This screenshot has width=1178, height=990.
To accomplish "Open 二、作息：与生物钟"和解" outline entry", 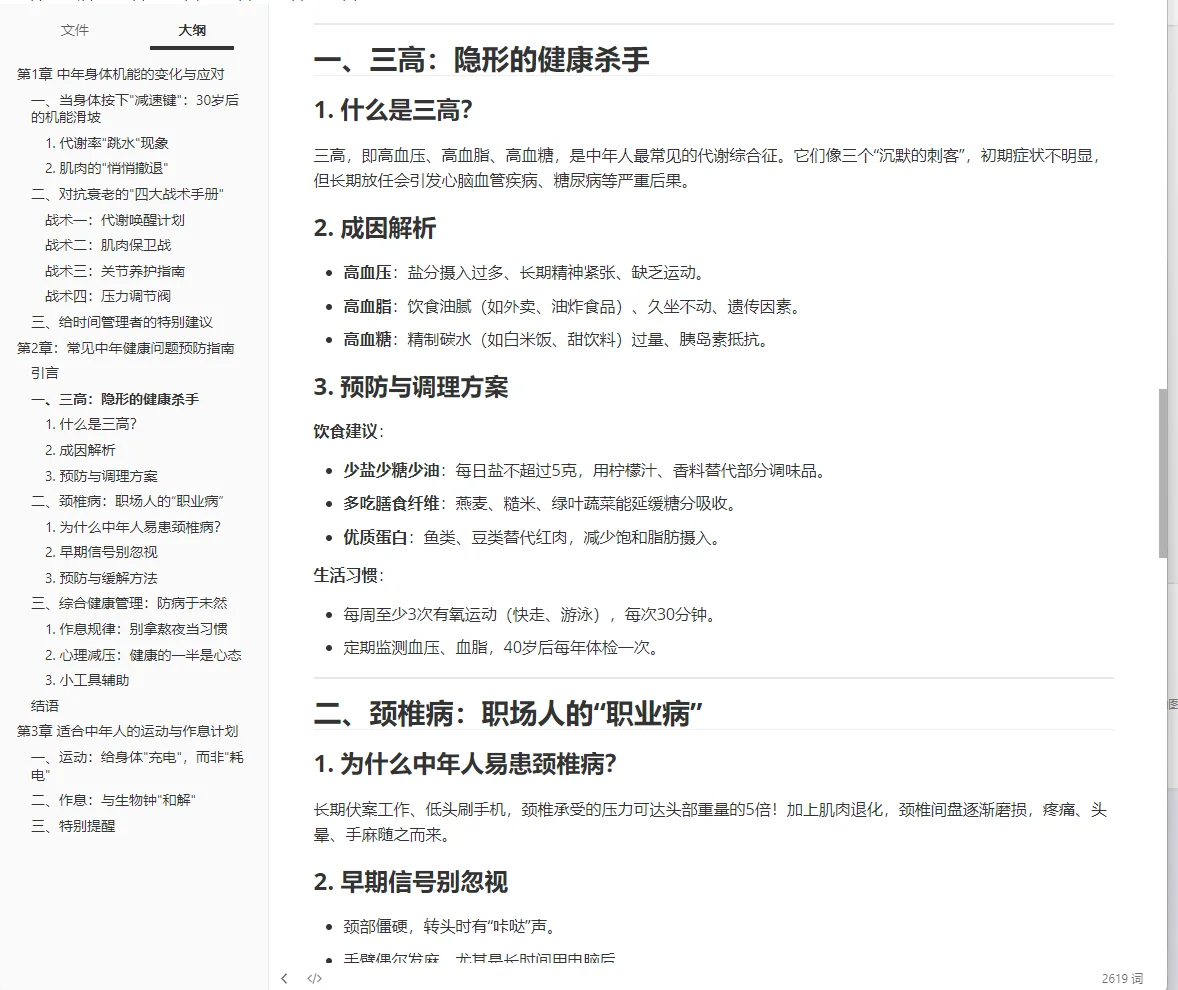I will (113, 800).
